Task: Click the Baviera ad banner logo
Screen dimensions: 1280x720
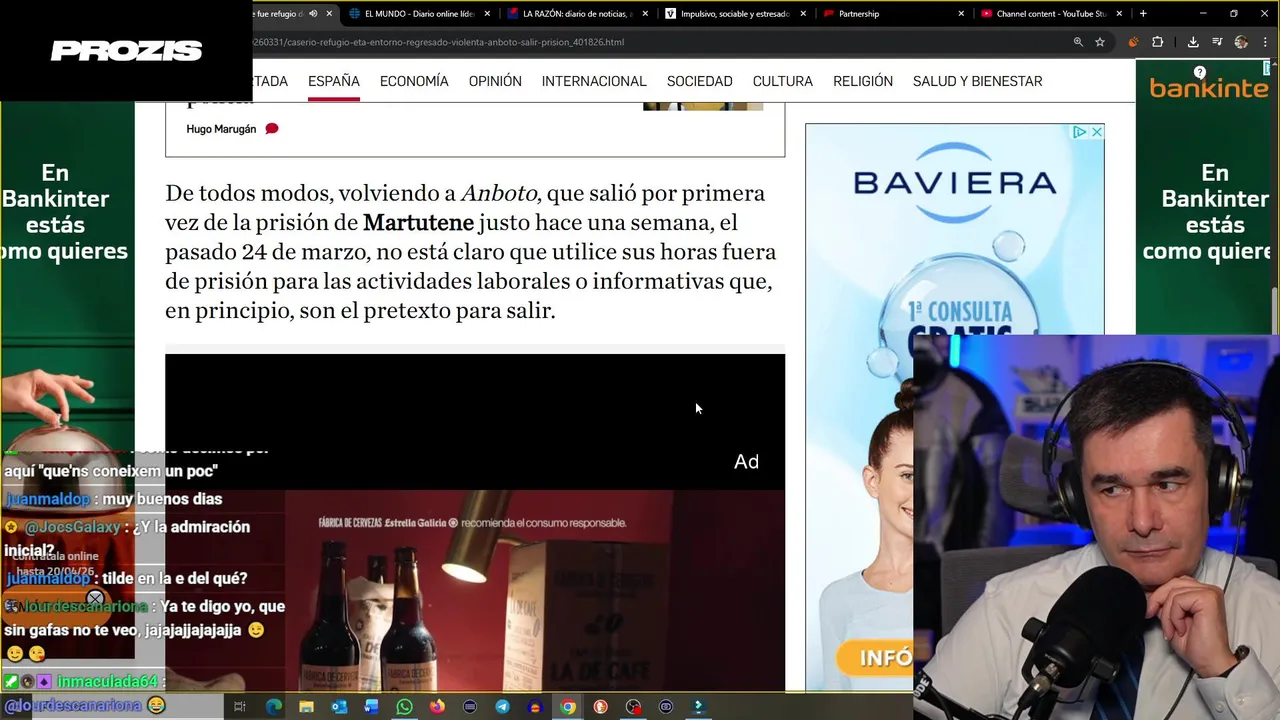Action: pyautogui.click(x=955, y=182)
